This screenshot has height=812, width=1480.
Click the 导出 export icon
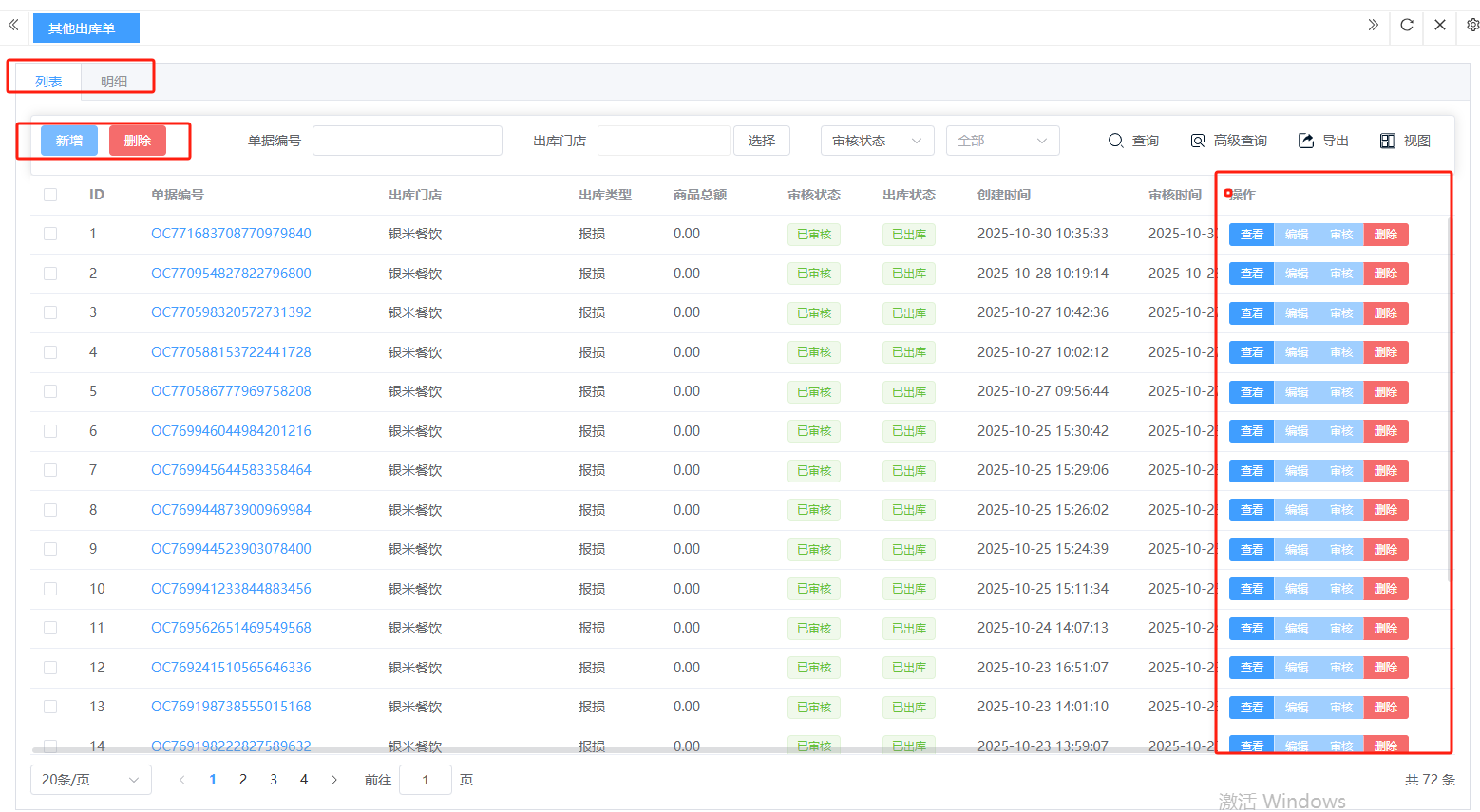pos(1306,141)
